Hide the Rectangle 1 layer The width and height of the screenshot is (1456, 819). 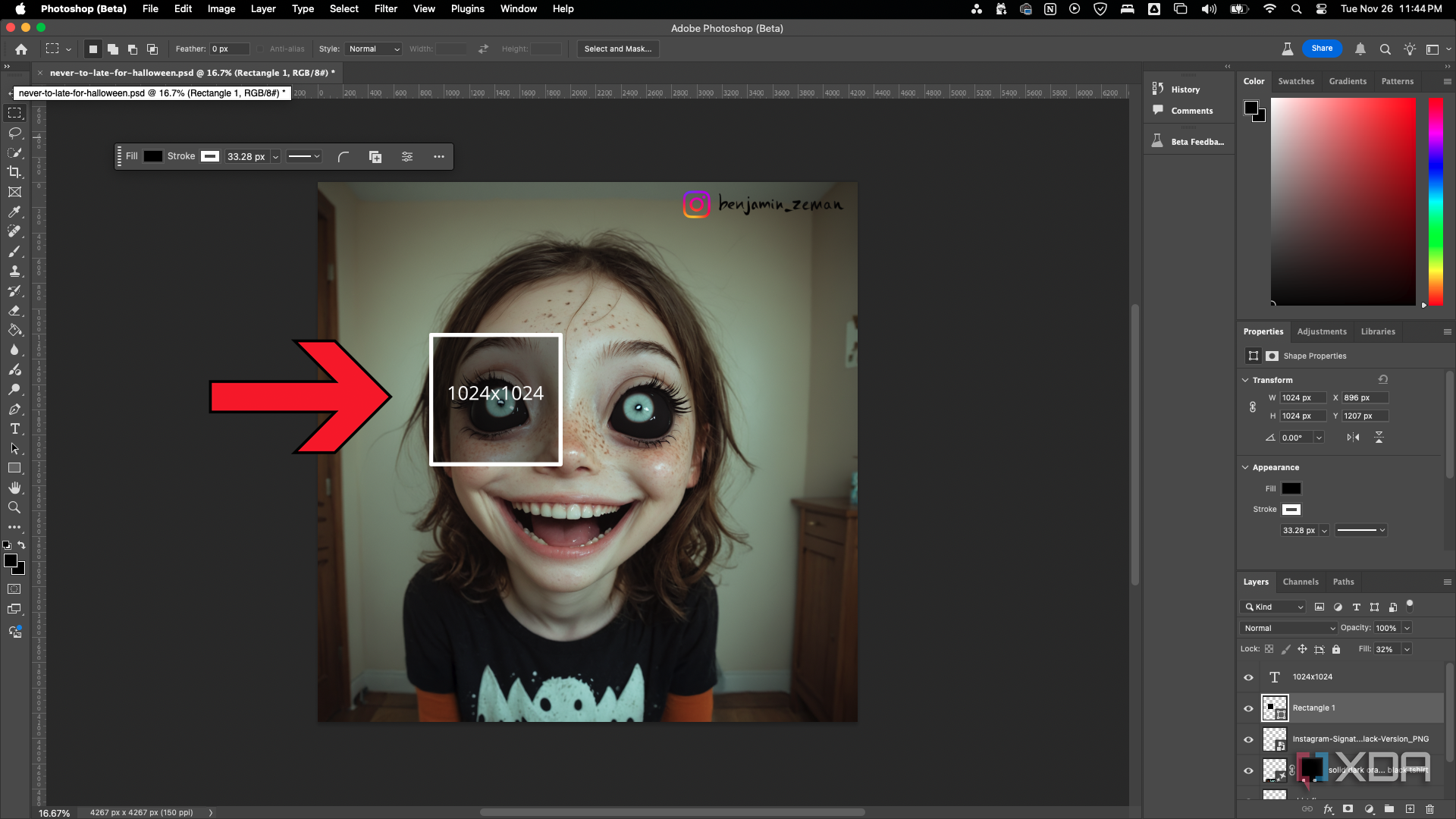point(1248,708)
